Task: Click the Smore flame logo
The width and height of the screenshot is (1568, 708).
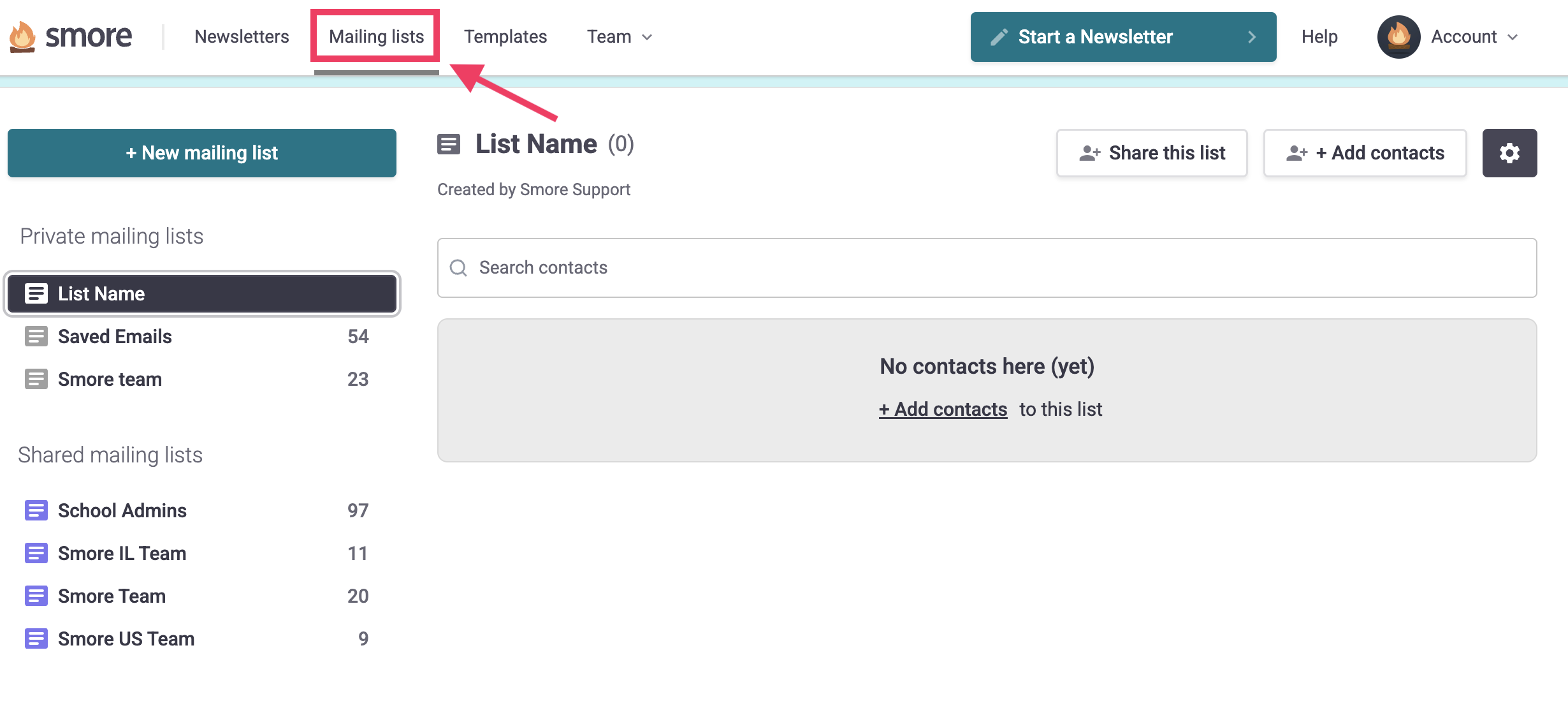Action: (22, 36)
